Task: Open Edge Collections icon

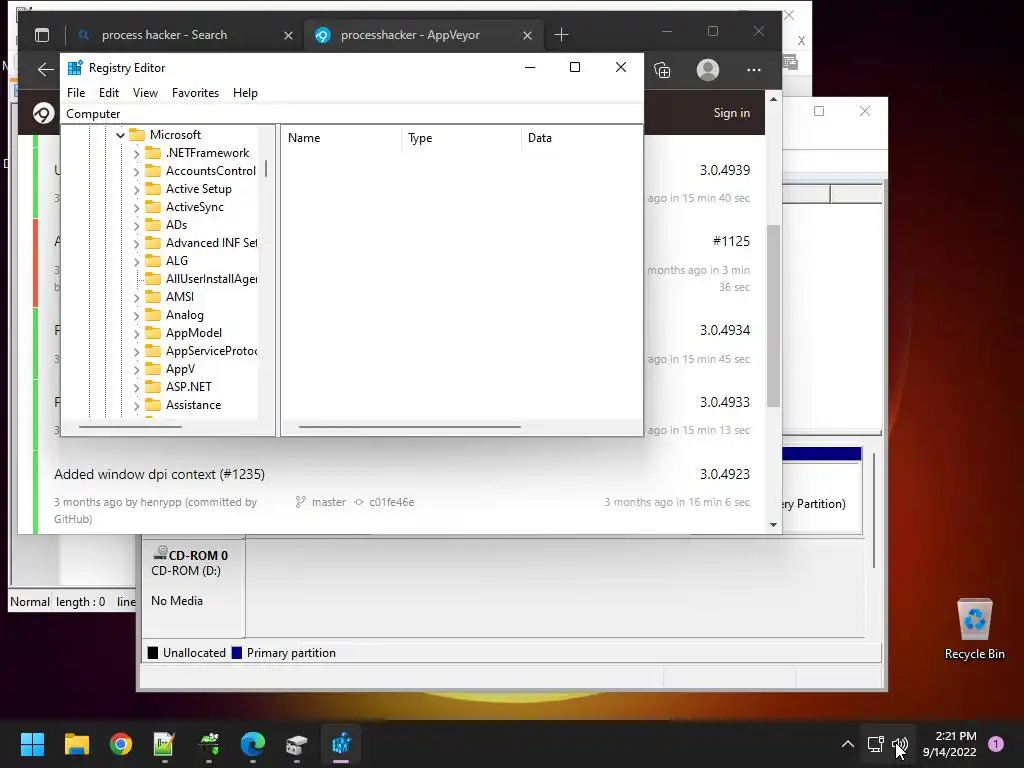Action: (x=662, y=70)
